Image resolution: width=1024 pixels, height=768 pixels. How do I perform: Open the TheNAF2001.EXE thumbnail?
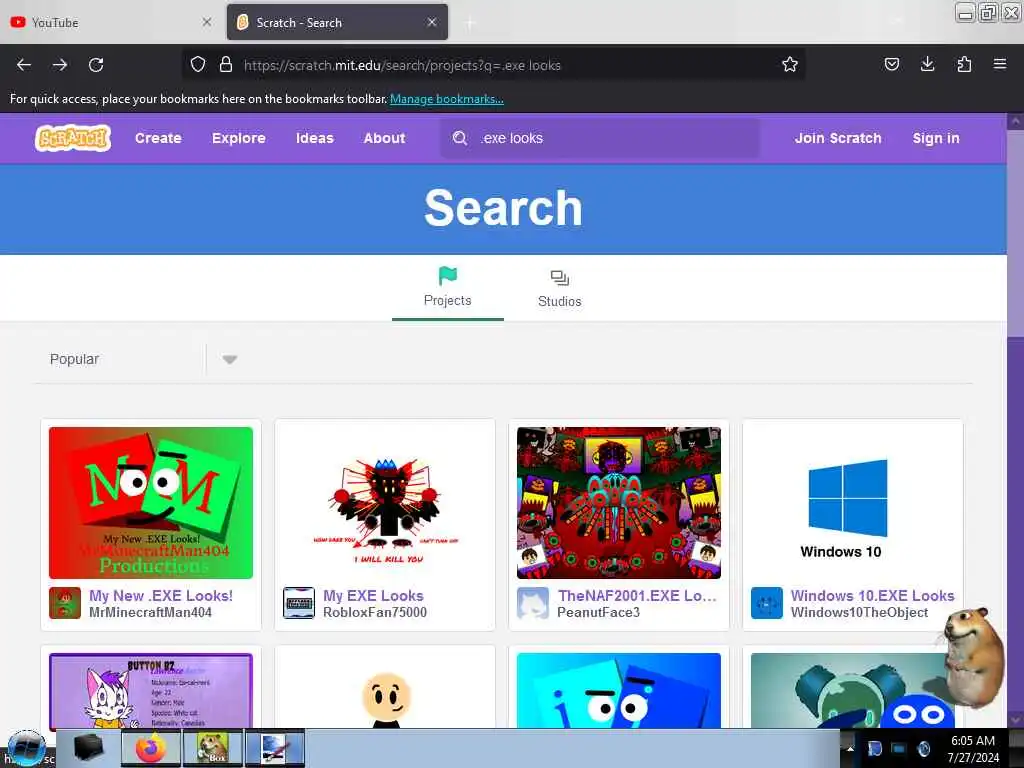(618, 503)
